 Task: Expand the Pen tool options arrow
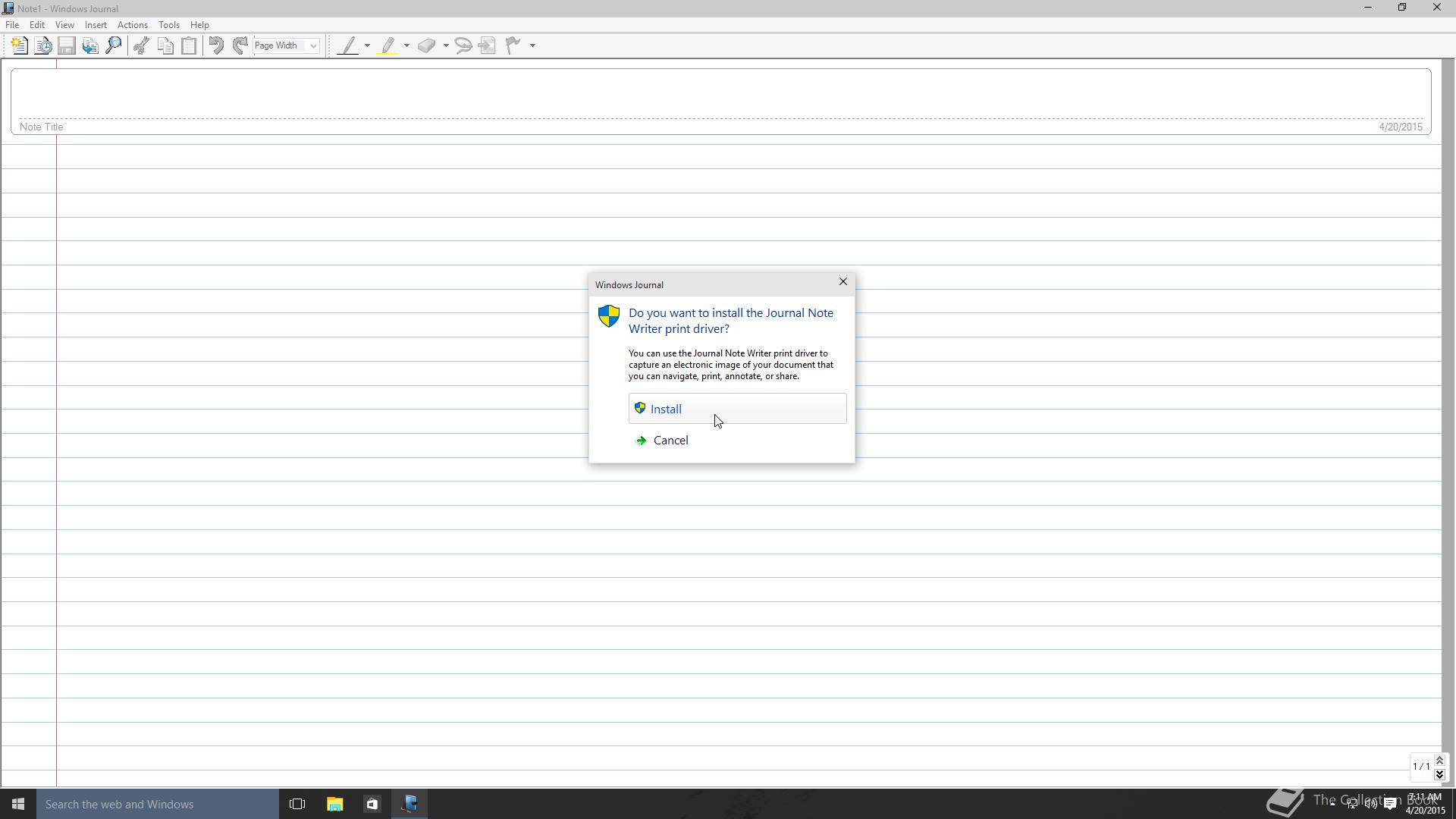[367, 45]
